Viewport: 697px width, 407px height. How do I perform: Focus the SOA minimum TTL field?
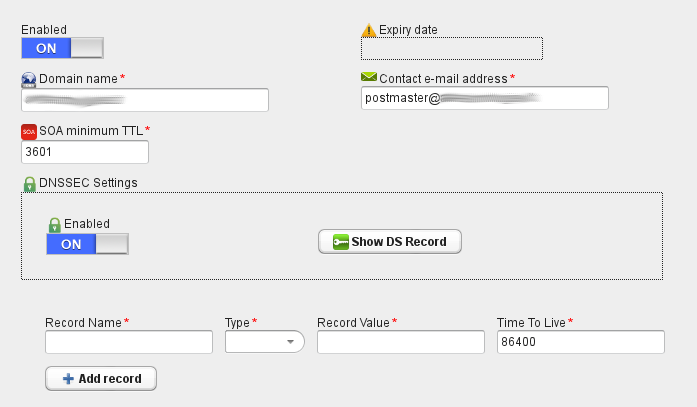(x=85, y=152)
